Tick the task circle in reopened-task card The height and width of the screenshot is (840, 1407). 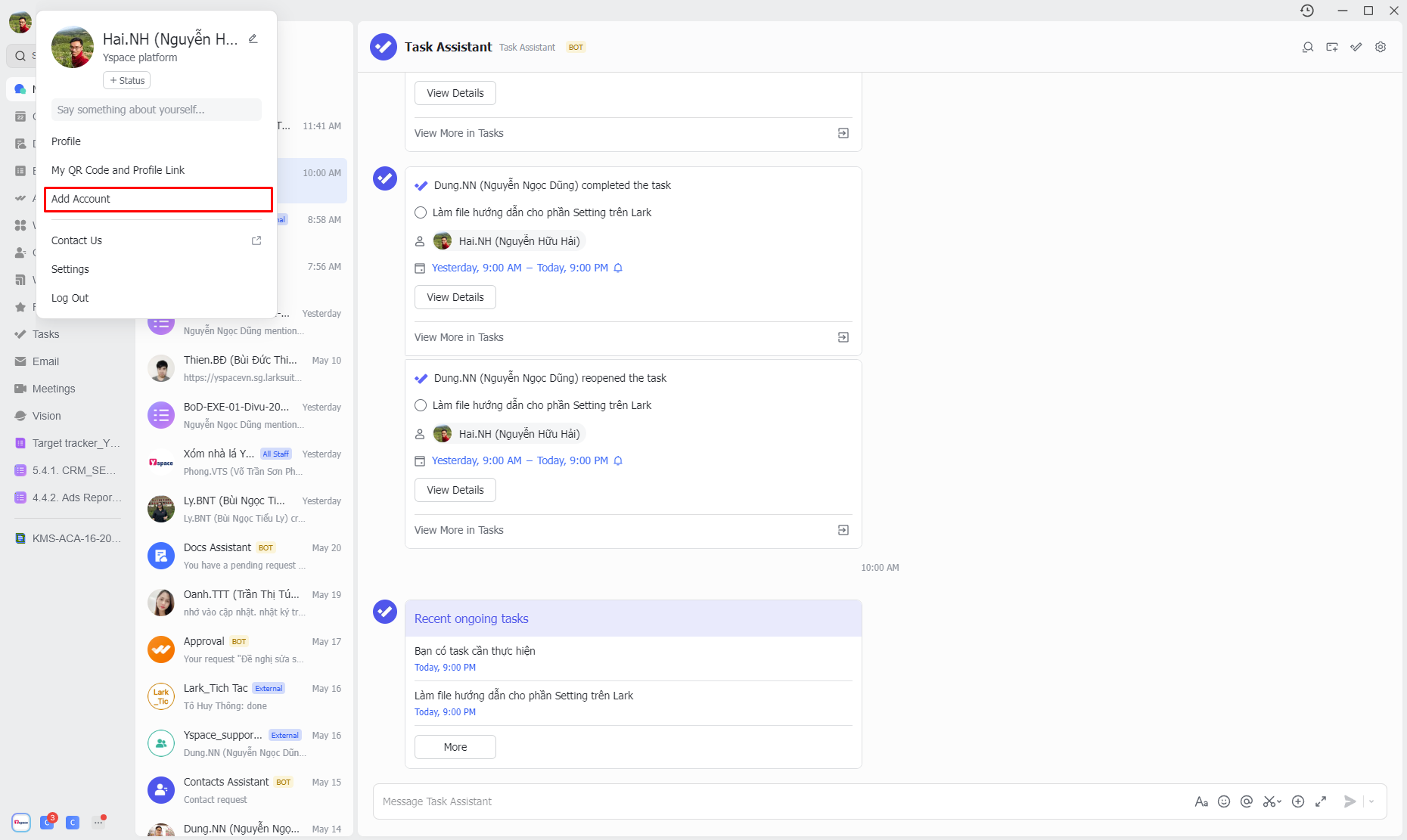click(421, 405)
